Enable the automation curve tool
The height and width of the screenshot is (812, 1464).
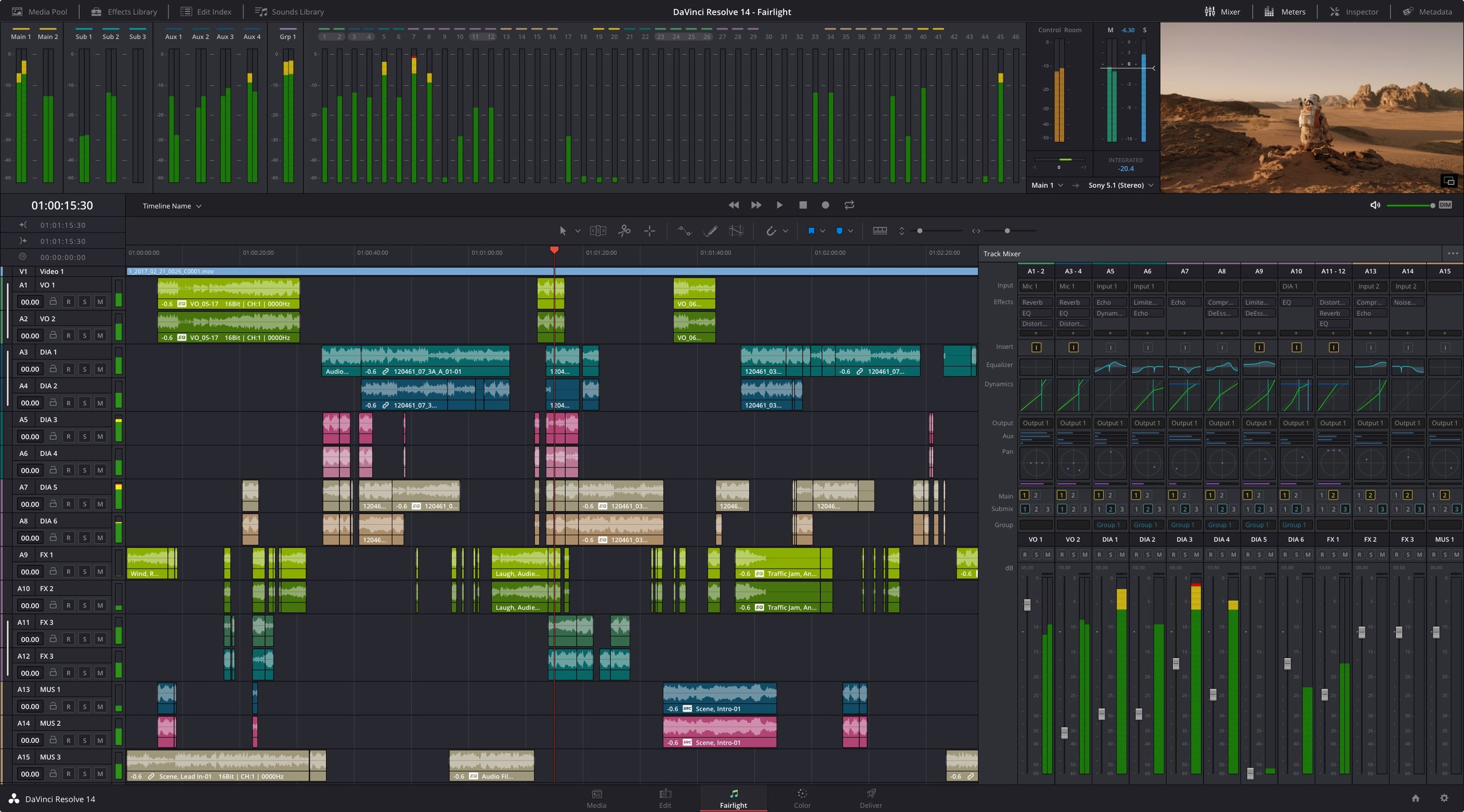[684, 230]
